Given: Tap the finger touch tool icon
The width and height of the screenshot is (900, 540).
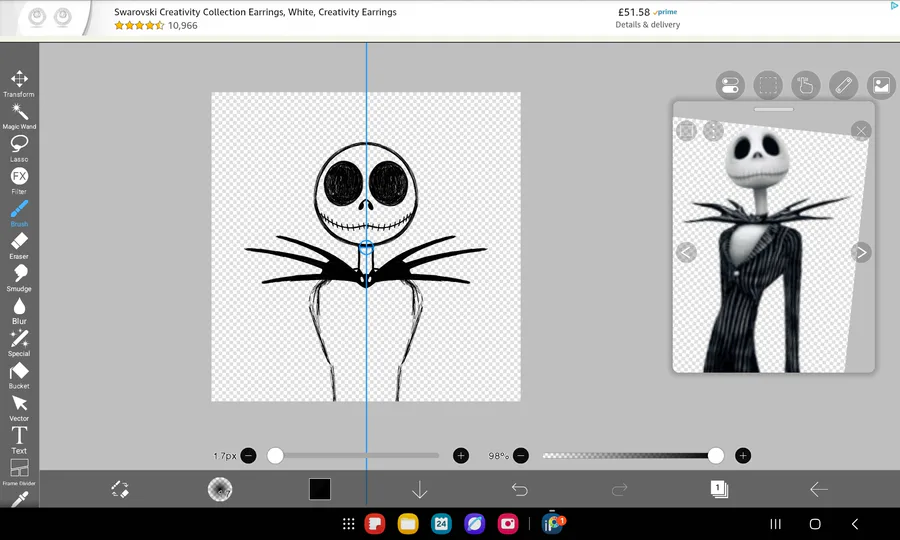Looking at the screenshot, I should [x=806, y=86].
